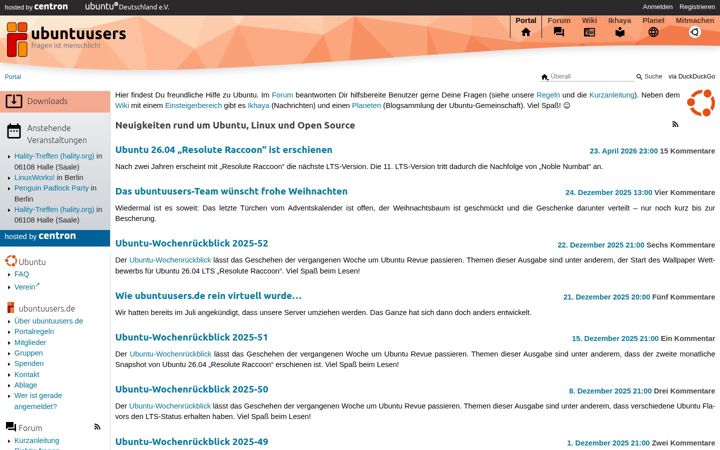The height and width of the screenshot is (450, 720).
Task: Click the centron hosting logo in top bar
Action: click(x=36, y=7)
